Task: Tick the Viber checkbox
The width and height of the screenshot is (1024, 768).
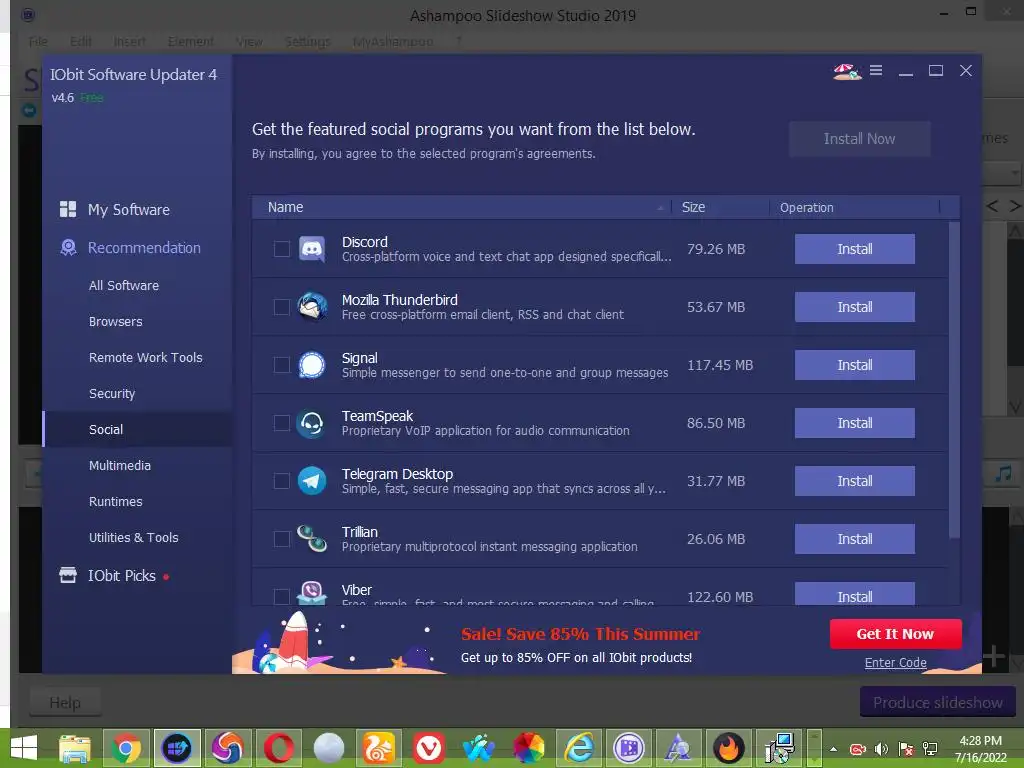Action: click(x=281, y=596)
